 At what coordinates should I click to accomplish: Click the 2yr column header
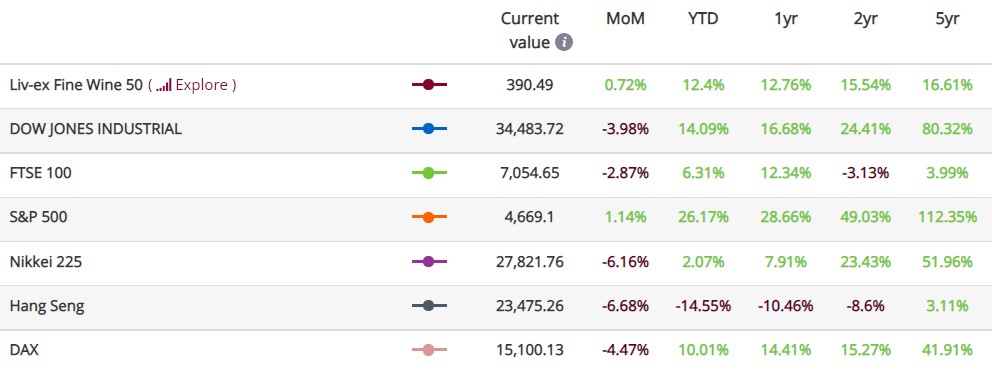point(865,19)
